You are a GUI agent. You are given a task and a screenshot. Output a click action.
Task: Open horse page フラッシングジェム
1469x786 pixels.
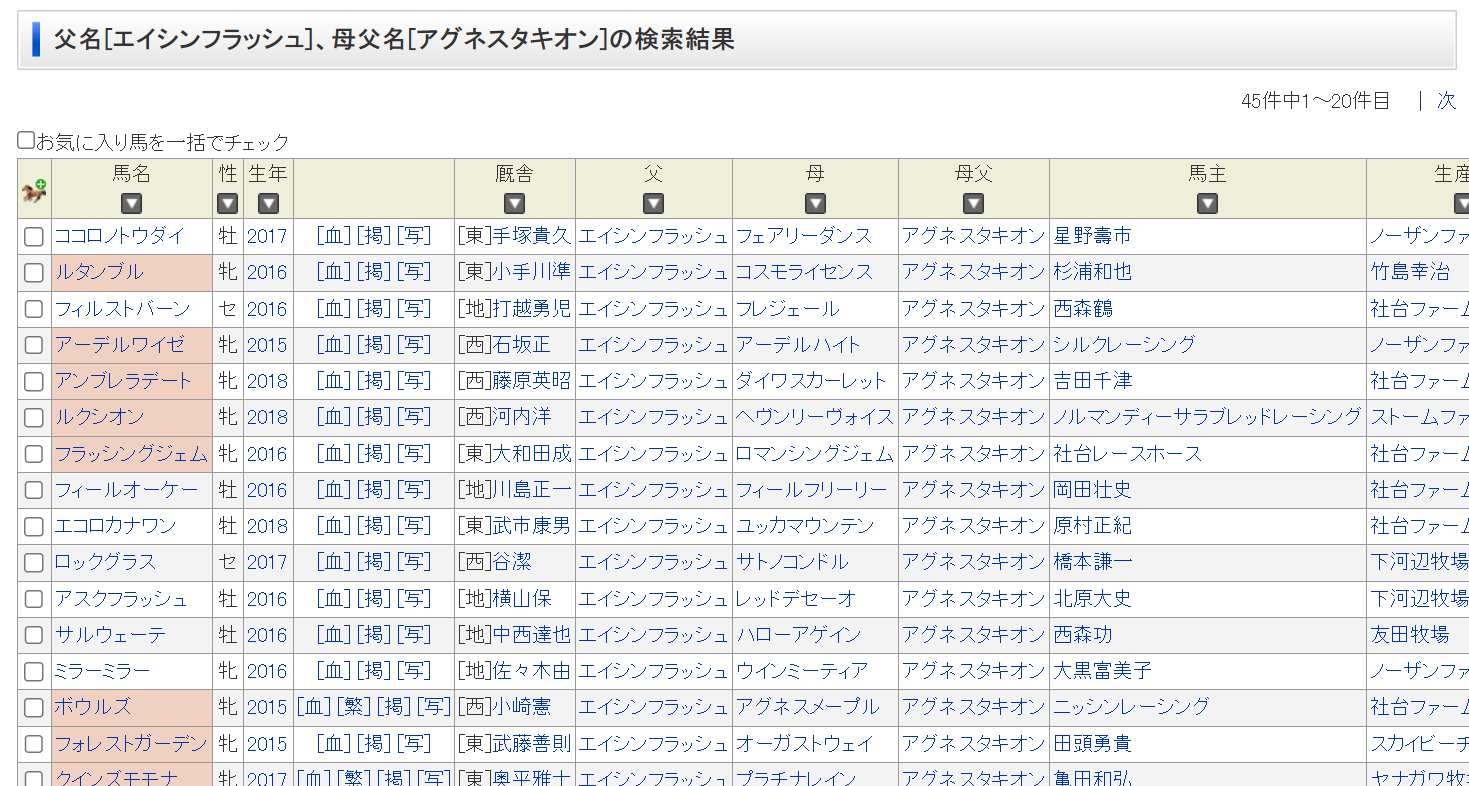131,454
